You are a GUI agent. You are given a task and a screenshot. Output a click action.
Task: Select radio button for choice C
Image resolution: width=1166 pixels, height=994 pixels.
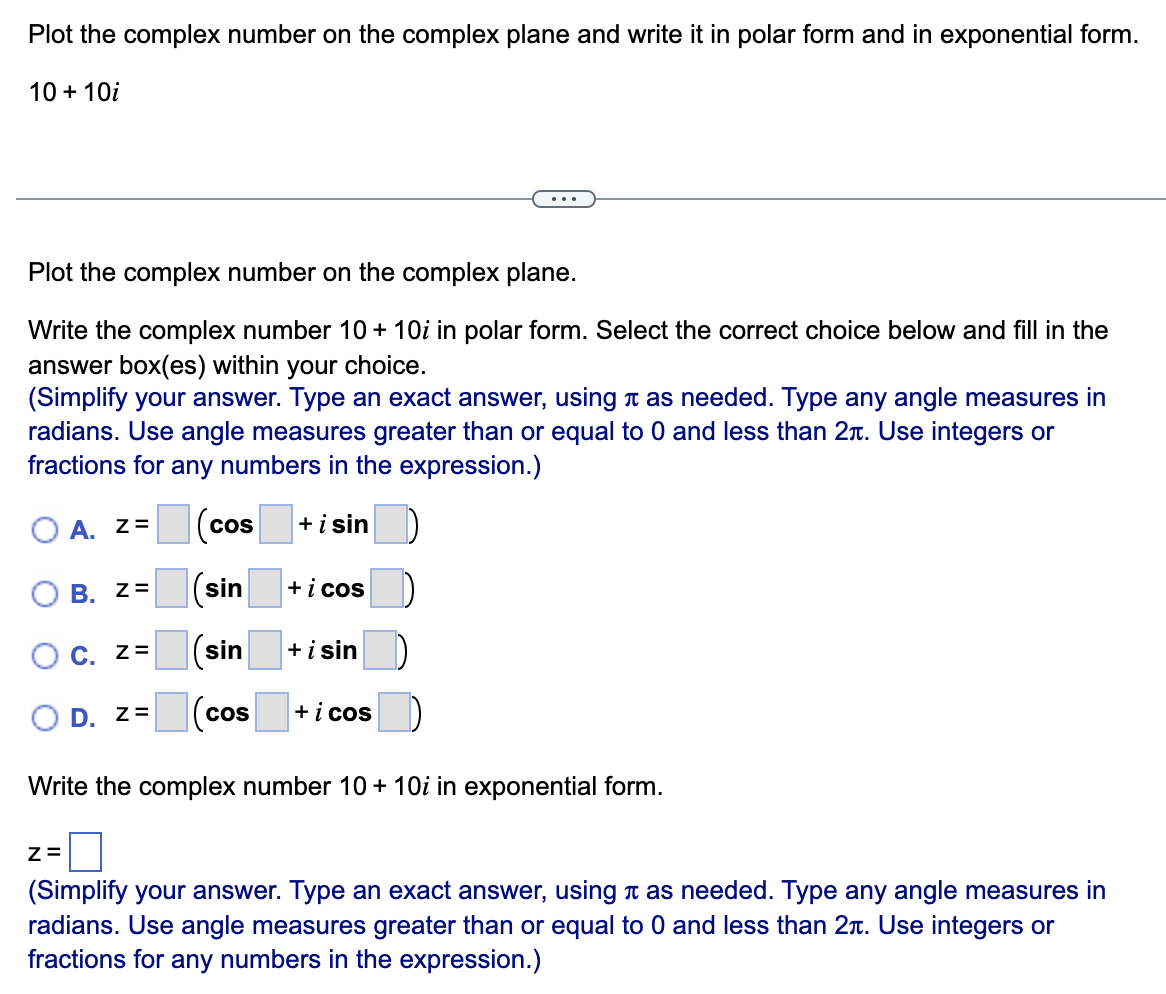pyautogui.click(x=44, y=650)
